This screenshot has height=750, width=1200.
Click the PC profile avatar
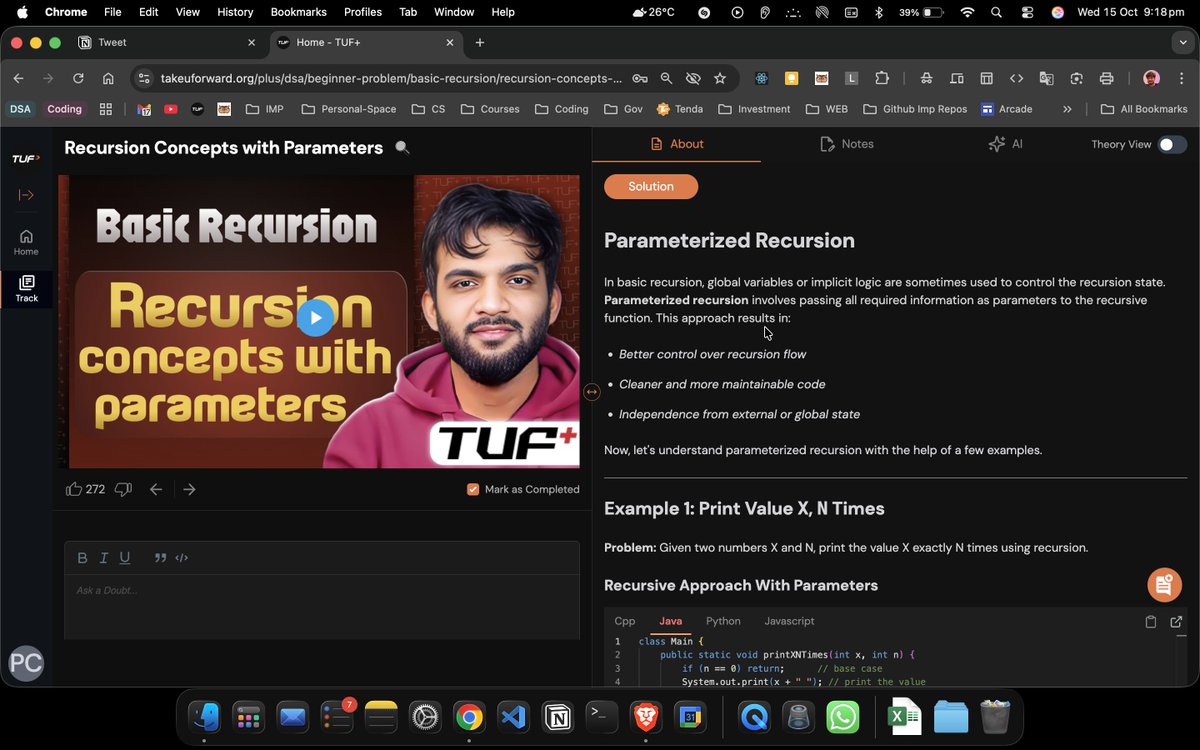(x=26, y=663)
